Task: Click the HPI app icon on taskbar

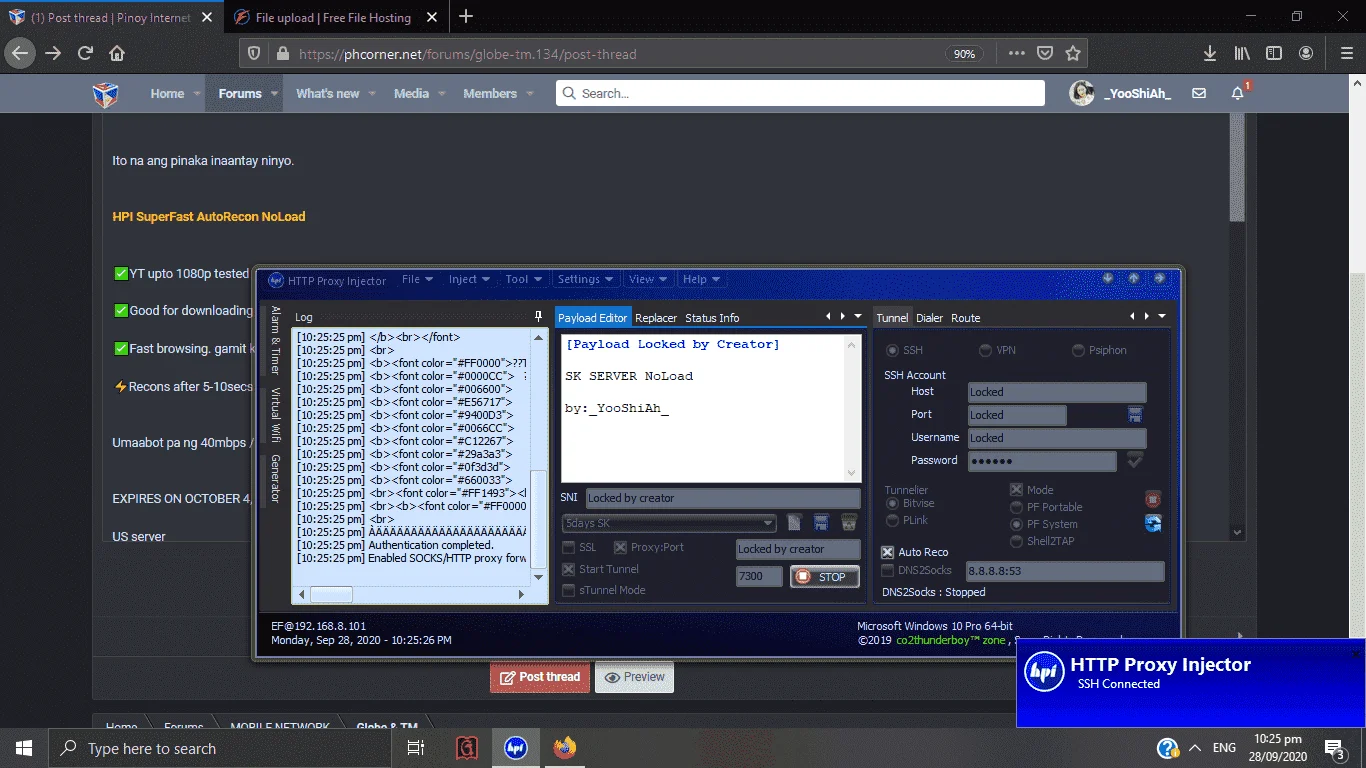Action: (515, 748)
